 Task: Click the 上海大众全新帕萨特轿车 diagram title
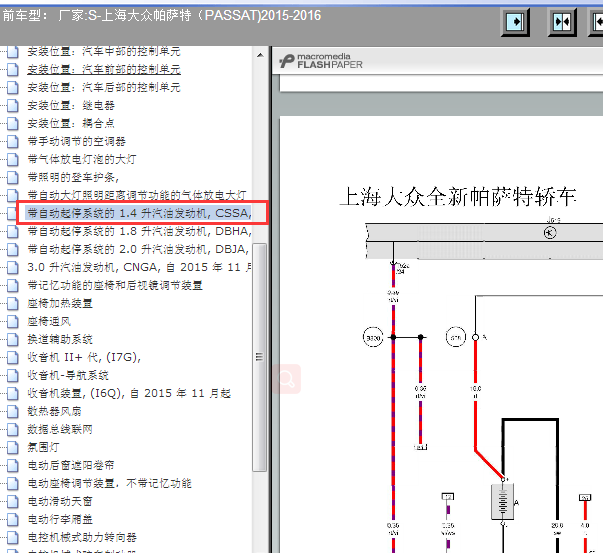(458, 197)
